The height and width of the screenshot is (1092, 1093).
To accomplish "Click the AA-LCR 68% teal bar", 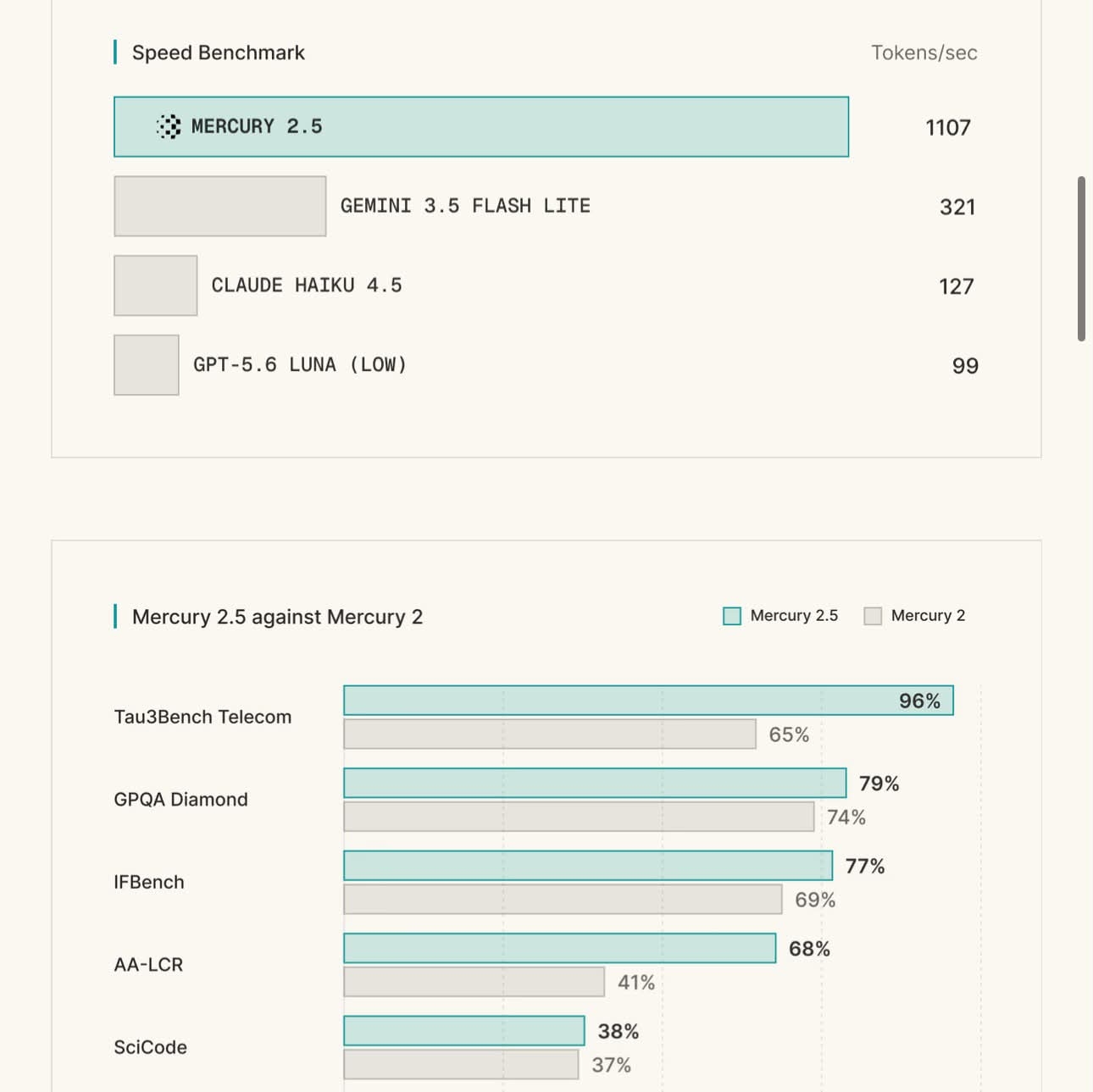I will tap(559, 948).
